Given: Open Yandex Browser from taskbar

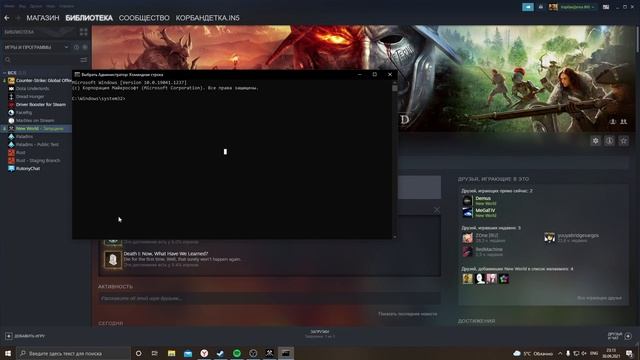Looking at the screenshot, I should (x=204, y=353).
